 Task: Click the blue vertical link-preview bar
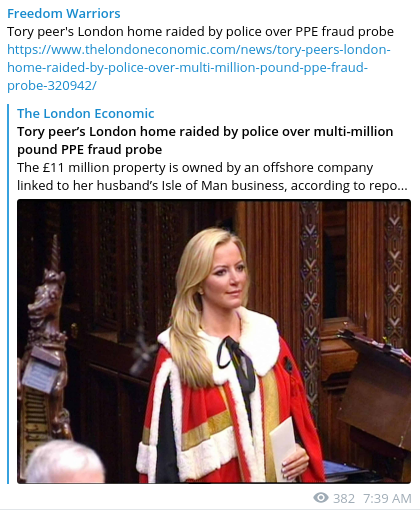(8, 294)
